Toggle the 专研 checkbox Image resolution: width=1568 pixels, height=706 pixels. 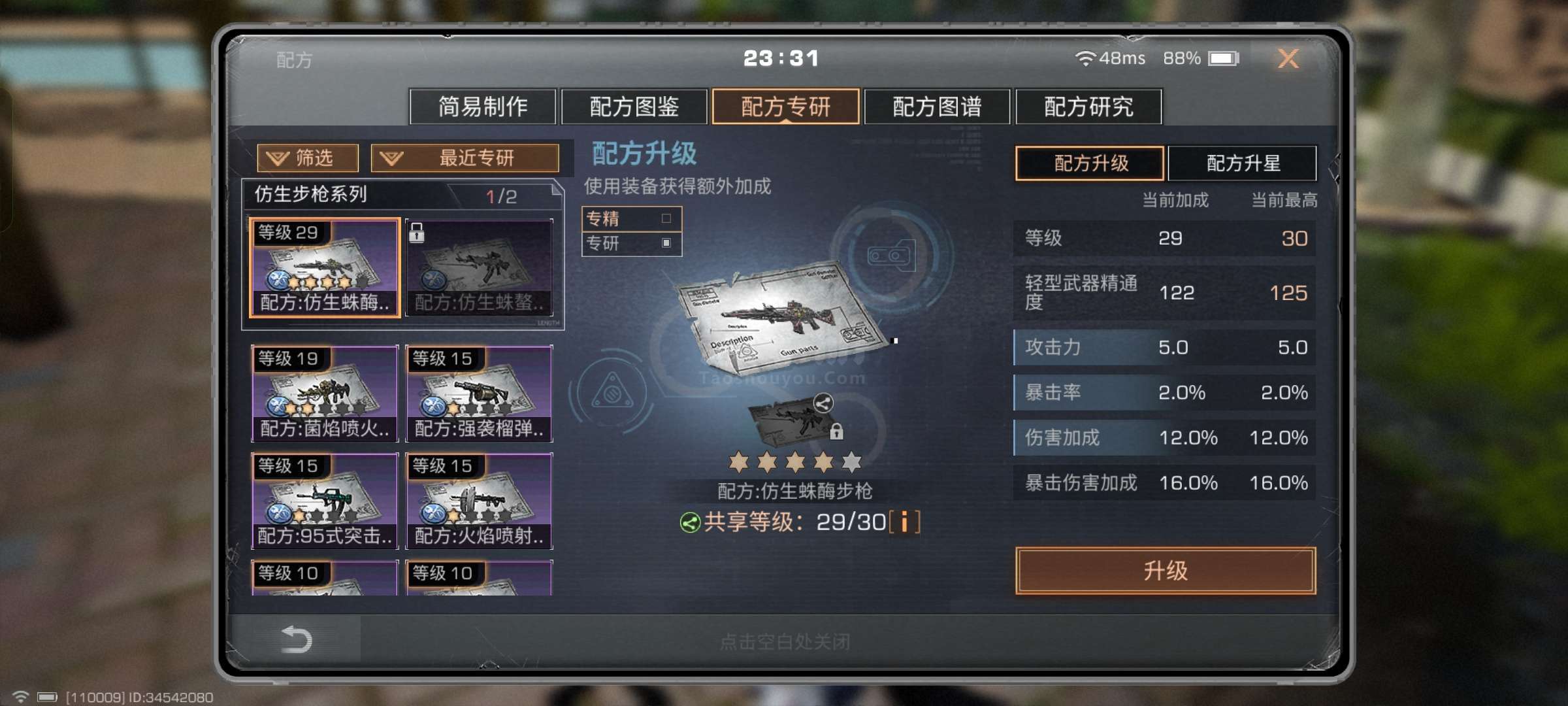point(666,243)
